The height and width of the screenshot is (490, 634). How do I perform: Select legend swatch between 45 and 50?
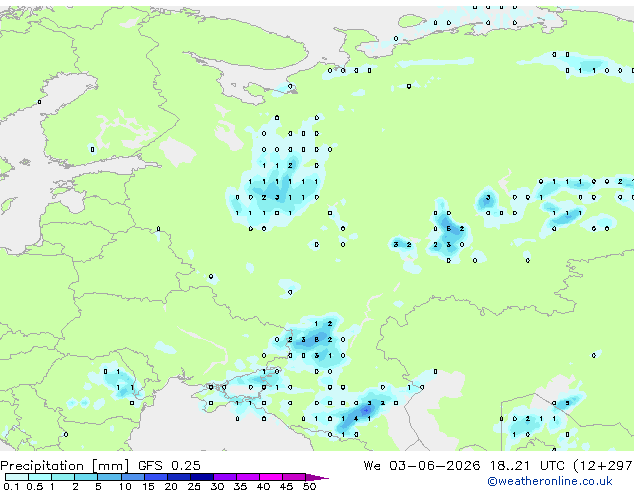(x=294, y=477)
